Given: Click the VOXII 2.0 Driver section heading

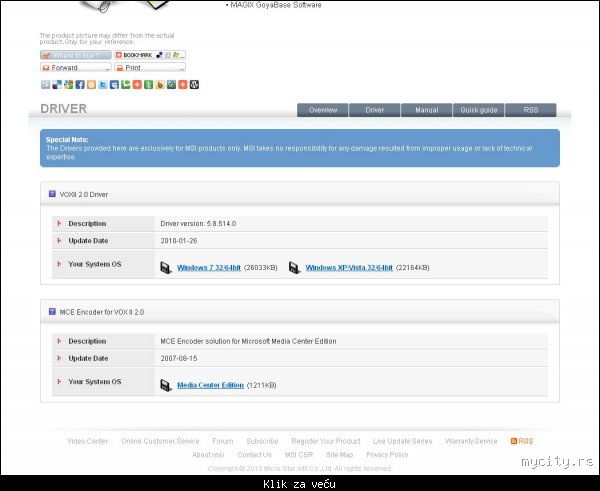Looking at the screenshot, I should click(84, 194).
